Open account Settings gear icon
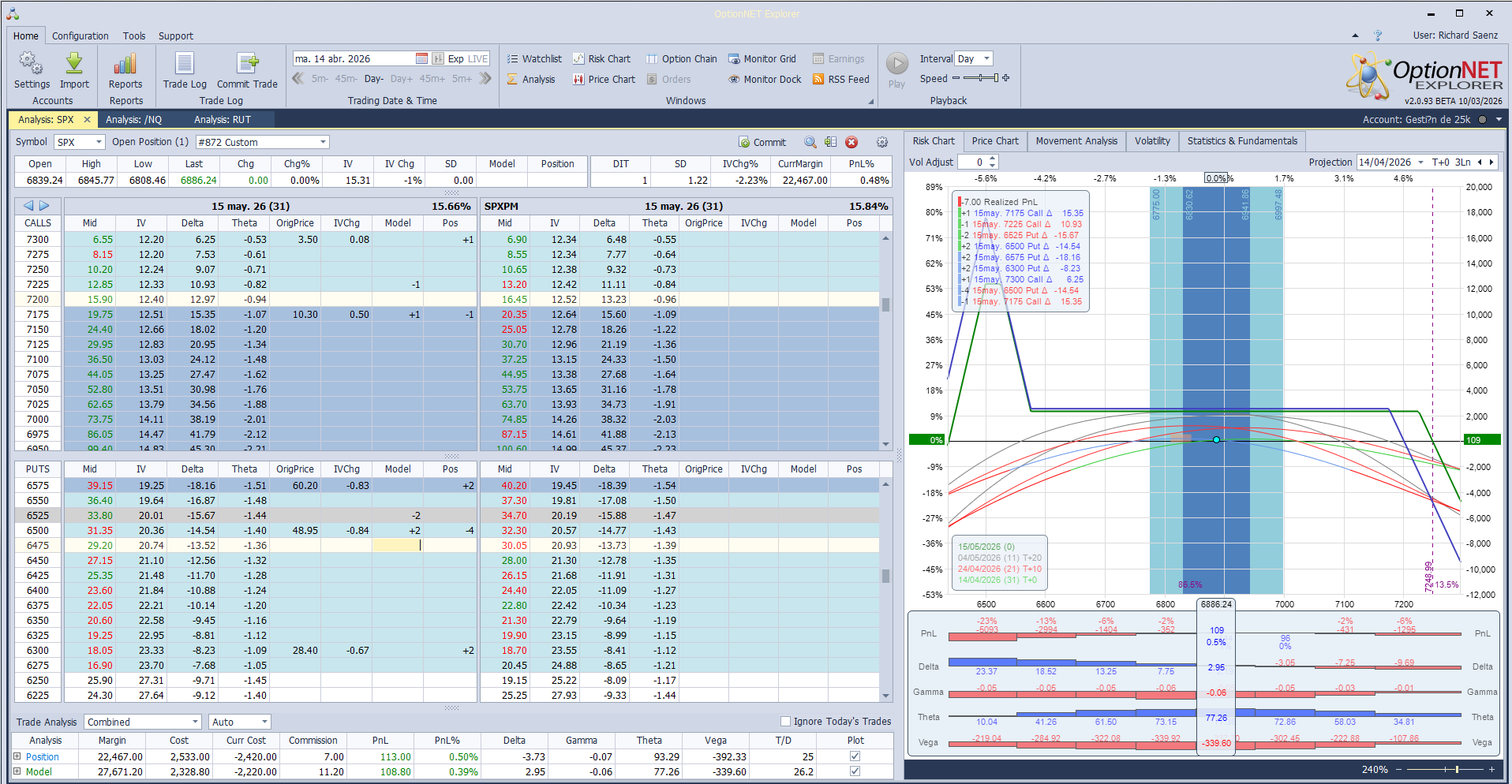Screen dimensions: 1512x784 [x=31, y=64]
